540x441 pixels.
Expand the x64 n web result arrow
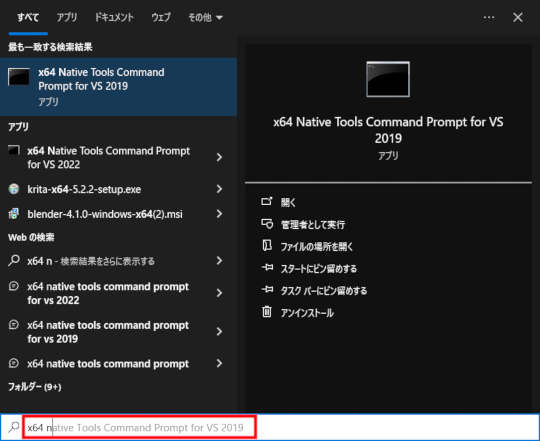(x=219, y=261)
